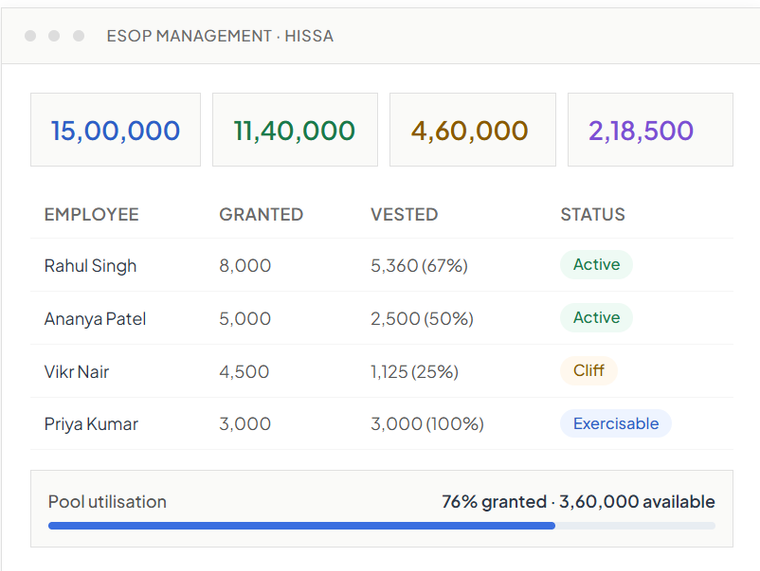Click the Exercisable status badge
The height and width of the screenshot is (571, 760).
coord(616,424)
